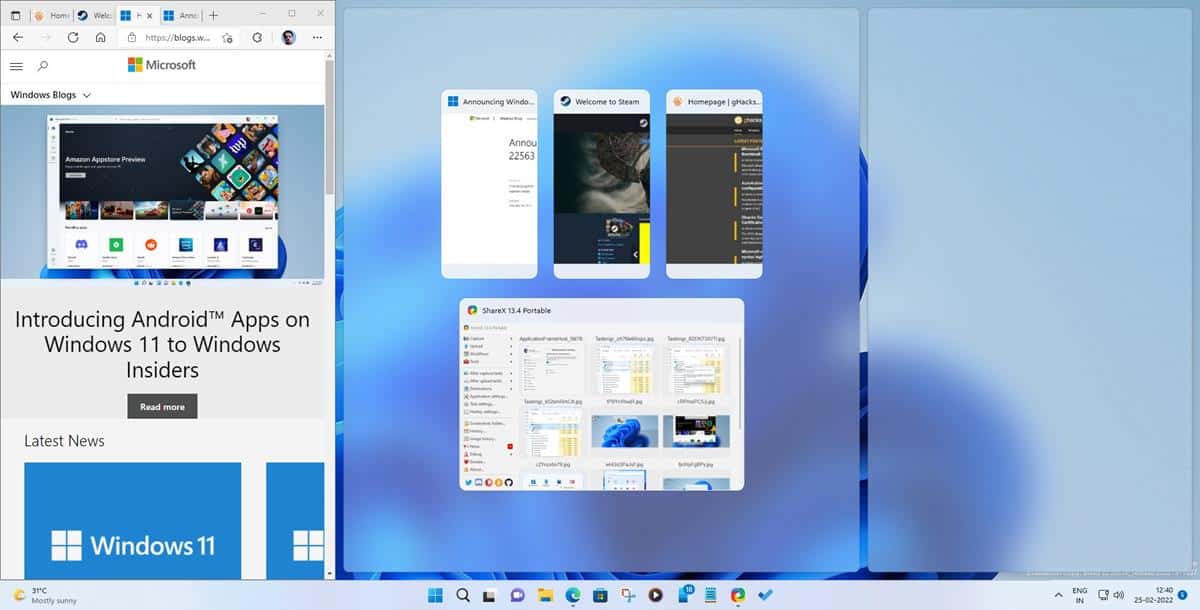Open the Edge home page
This screenshot has height=610, width=1200.
point(101,38)
